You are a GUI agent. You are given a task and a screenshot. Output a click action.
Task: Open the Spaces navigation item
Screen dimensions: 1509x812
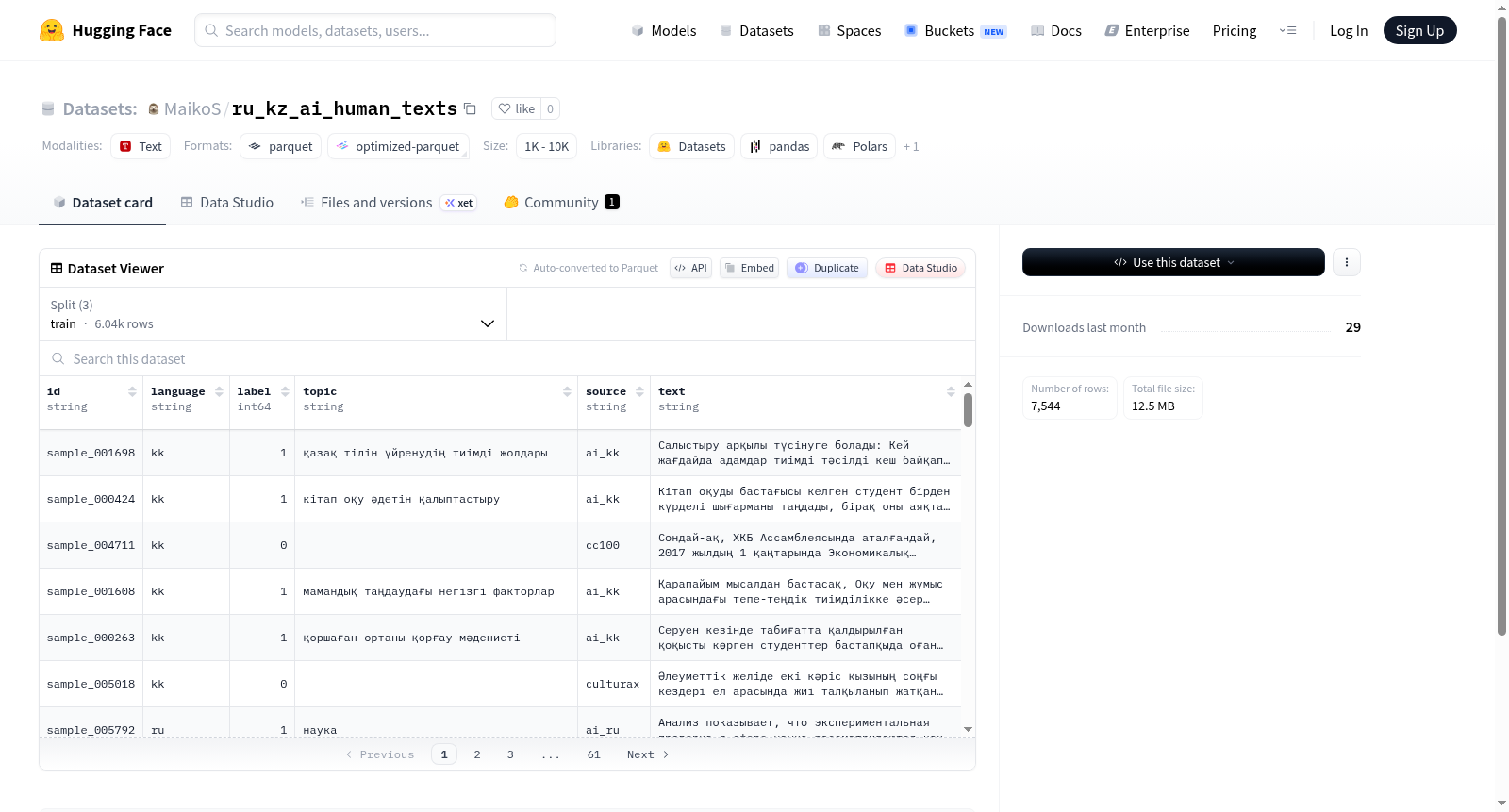850,30
